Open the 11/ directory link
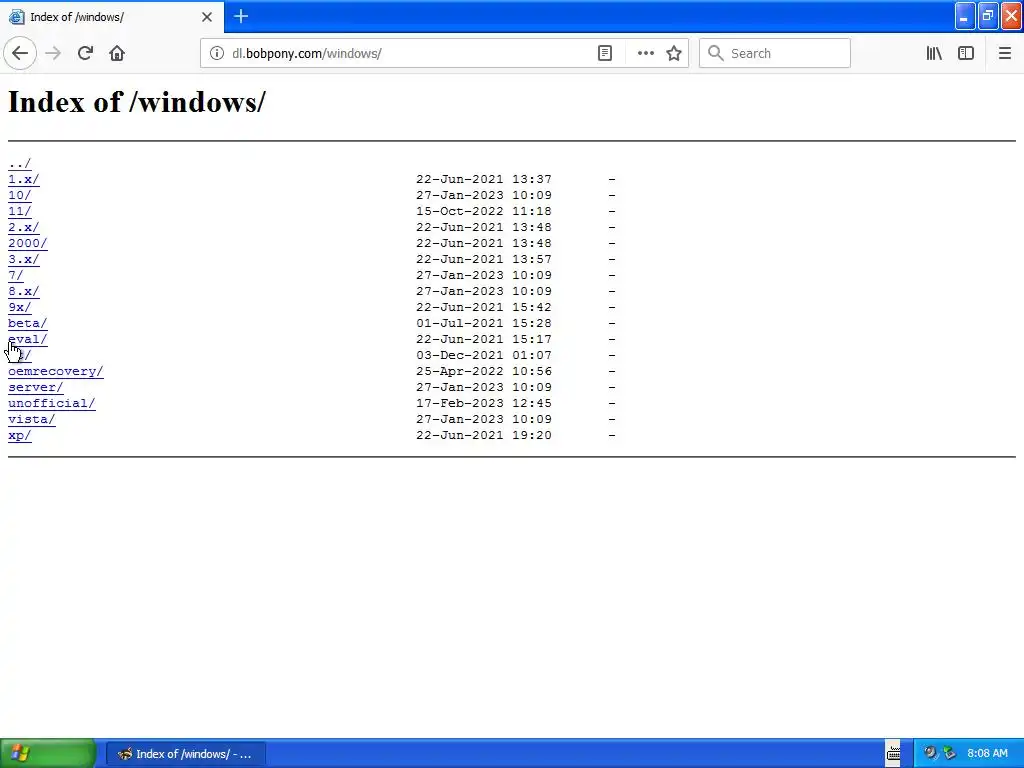The image size is (1024, 768). point(20,211)
